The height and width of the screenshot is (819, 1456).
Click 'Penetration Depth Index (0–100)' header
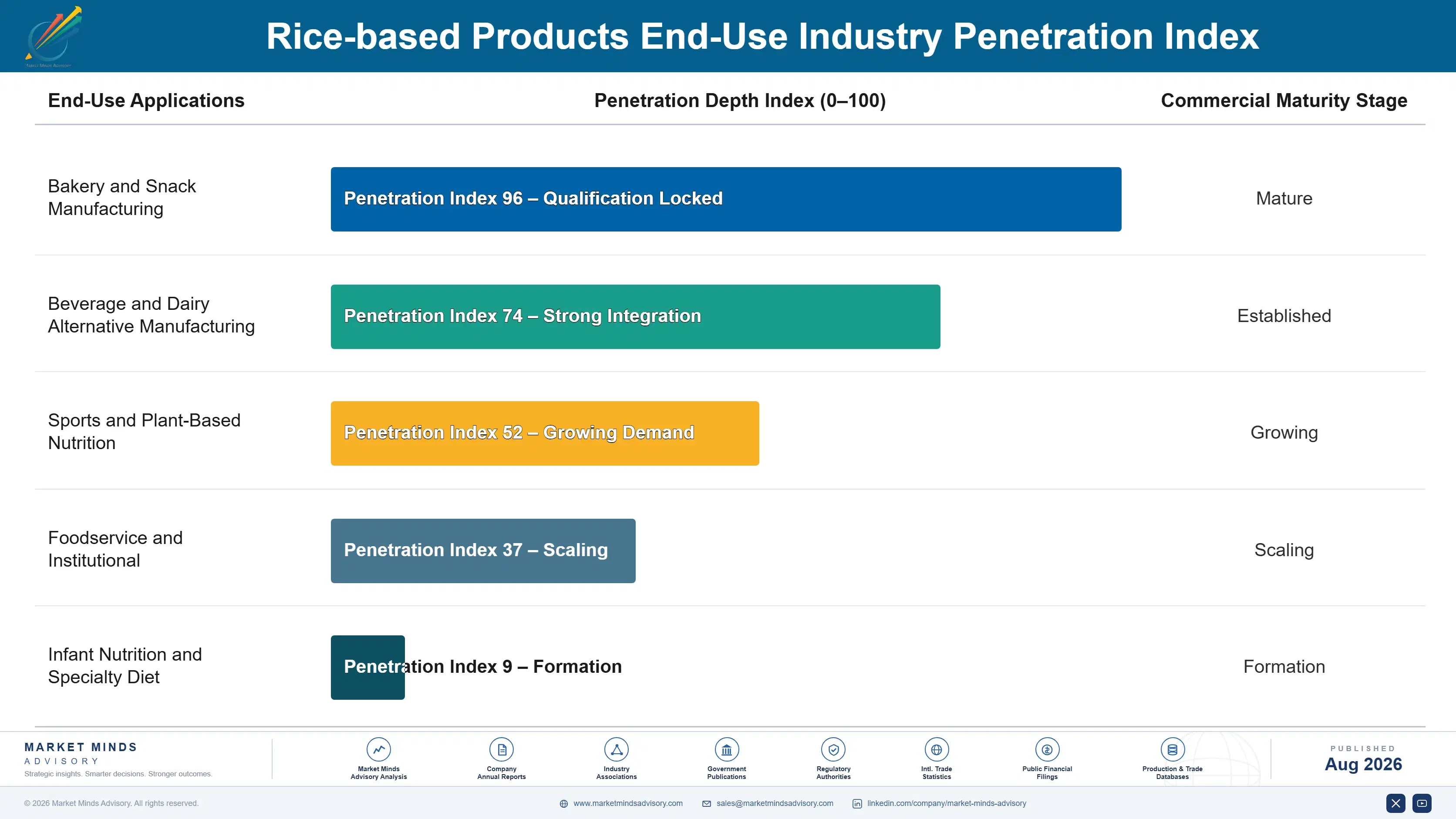[740, 101]
